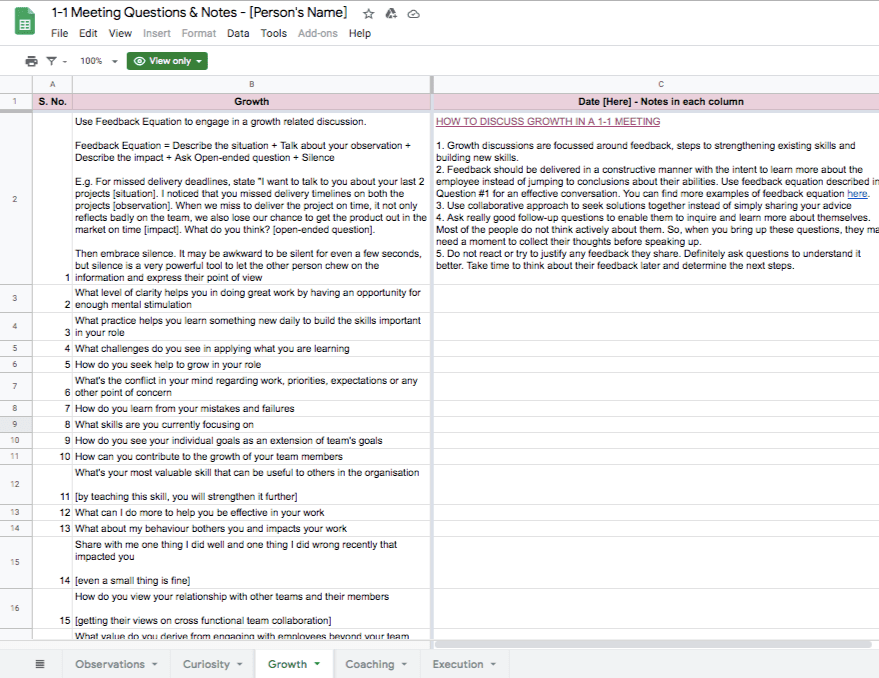Select cell 'What about my behaviour bothers you'
Viewport: 879px width, 678px height.
pos(252,528)
